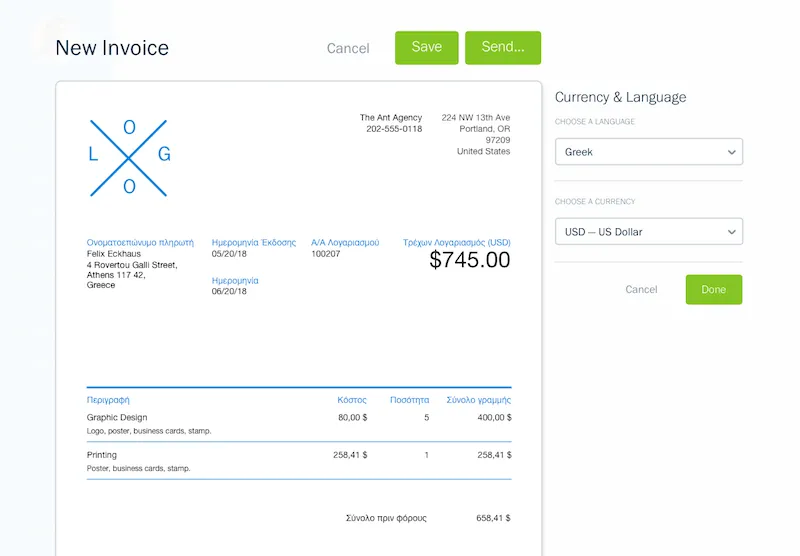Click the Send... button
Image resolution: width=800 pixels, height=556 pixels.
click(502, 48)
